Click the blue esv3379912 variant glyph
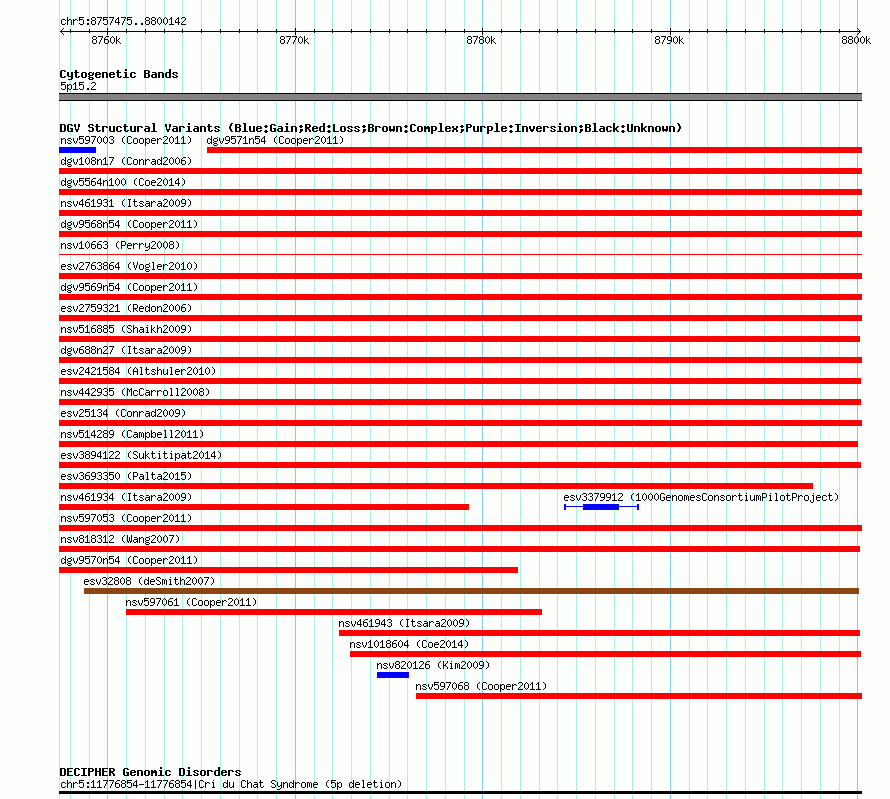The image size is (890, 799). pyautogui.click(x=601, y=507)
